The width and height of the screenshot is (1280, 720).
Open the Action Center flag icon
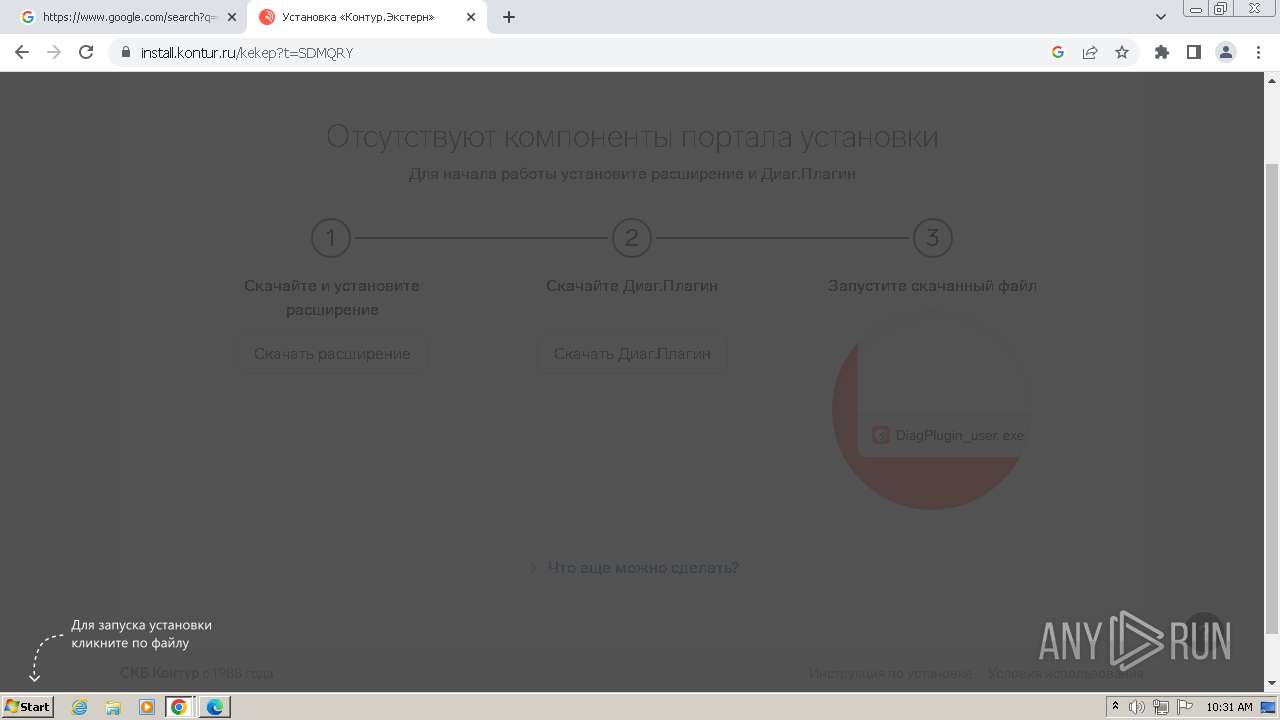tap(1185, 707)
